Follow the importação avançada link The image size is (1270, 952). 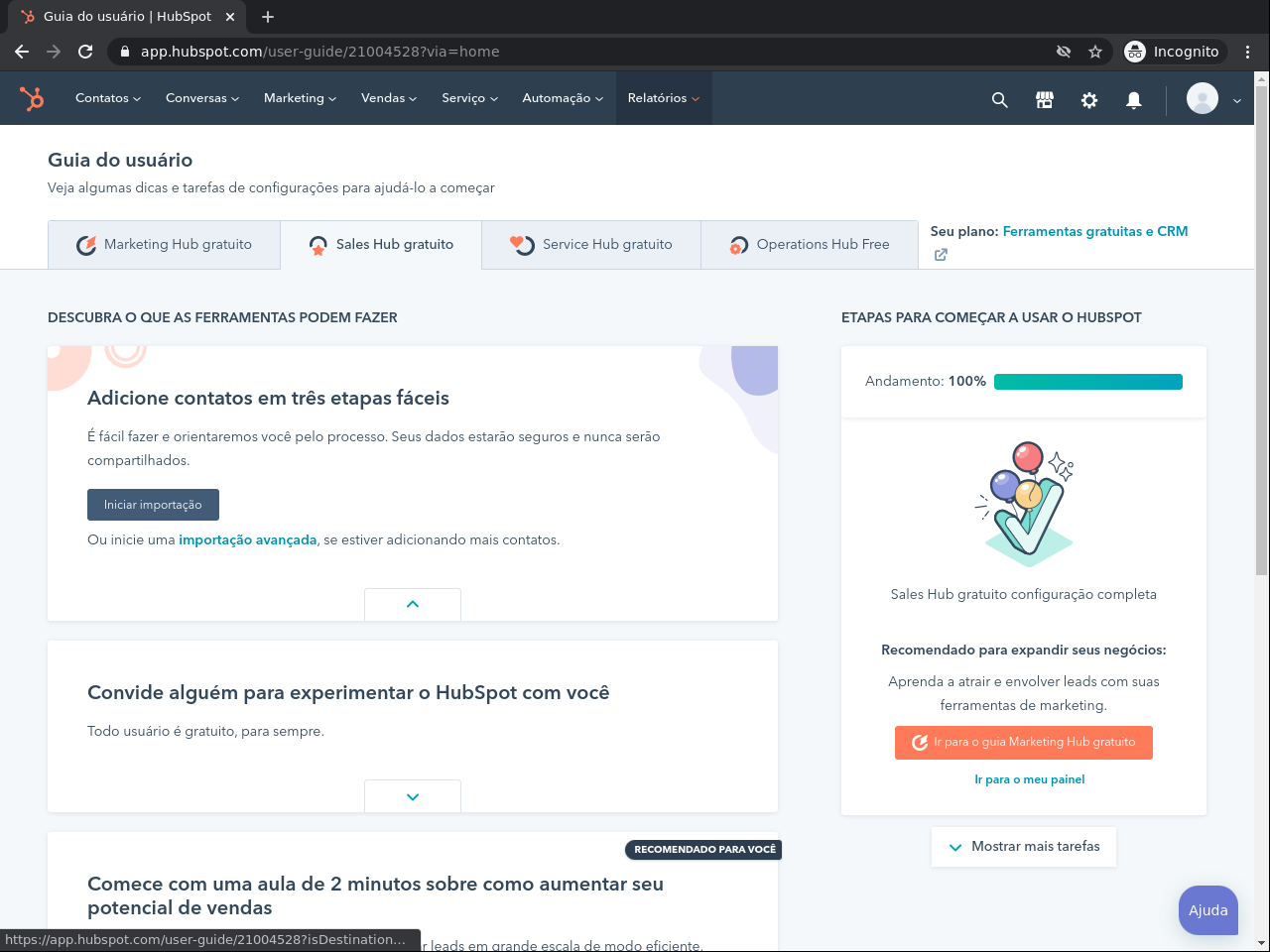coord(248,540)
